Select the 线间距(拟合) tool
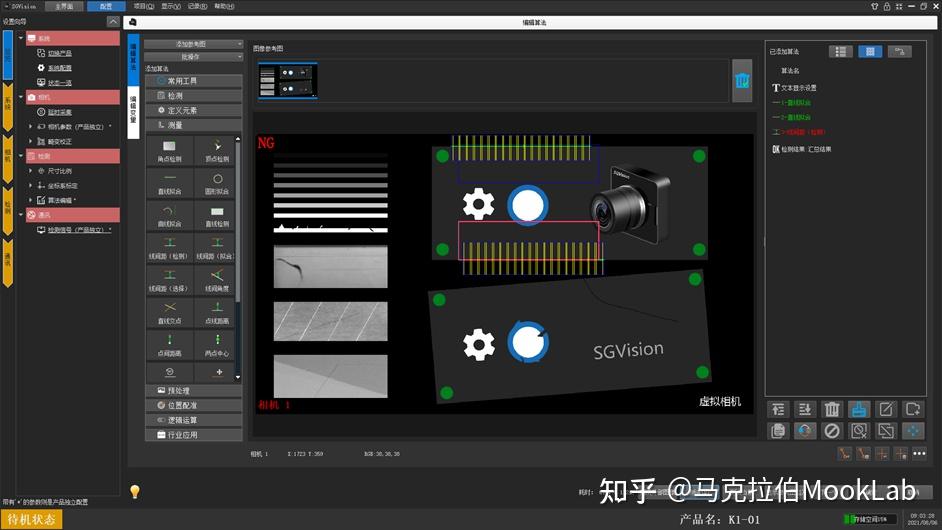Screen dimensions: 942x530 [217, 248]
